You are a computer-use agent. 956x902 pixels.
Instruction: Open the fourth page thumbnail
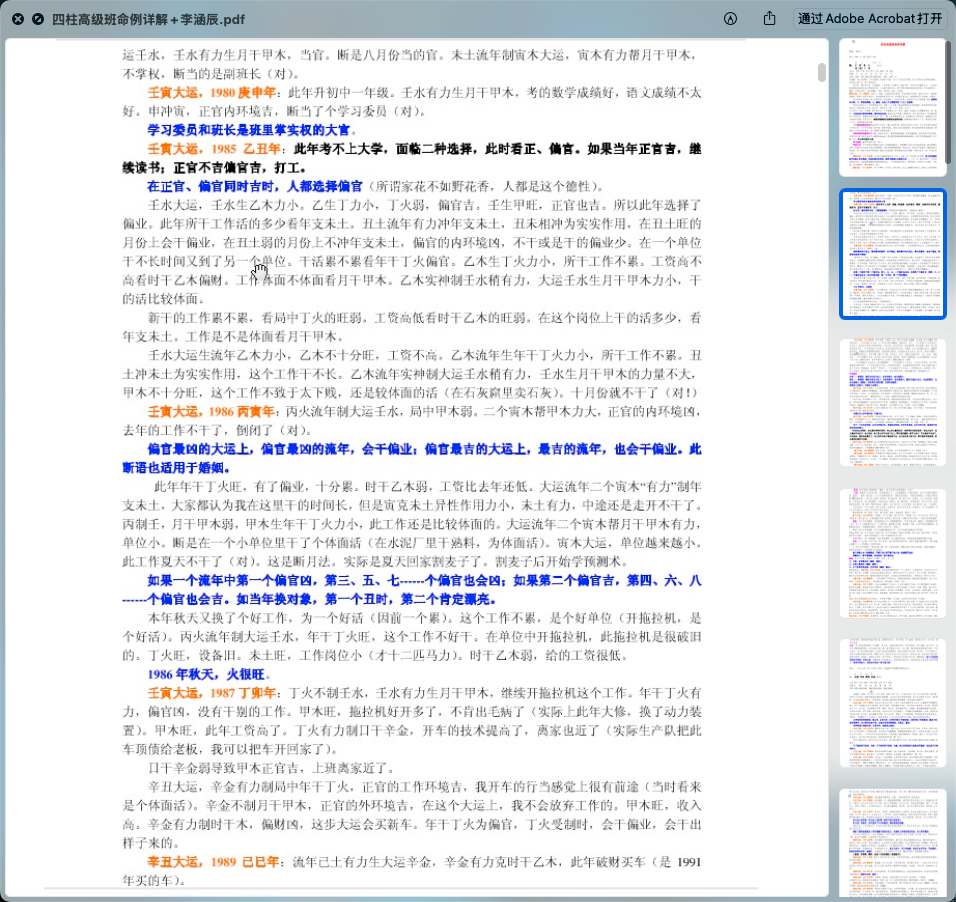point(893,552)
